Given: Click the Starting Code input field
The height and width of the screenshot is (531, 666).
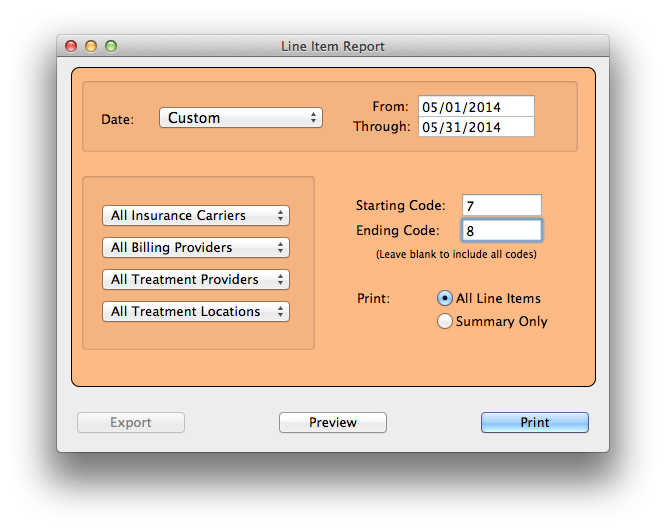Looking at the screenshot, I should [501, 205].
